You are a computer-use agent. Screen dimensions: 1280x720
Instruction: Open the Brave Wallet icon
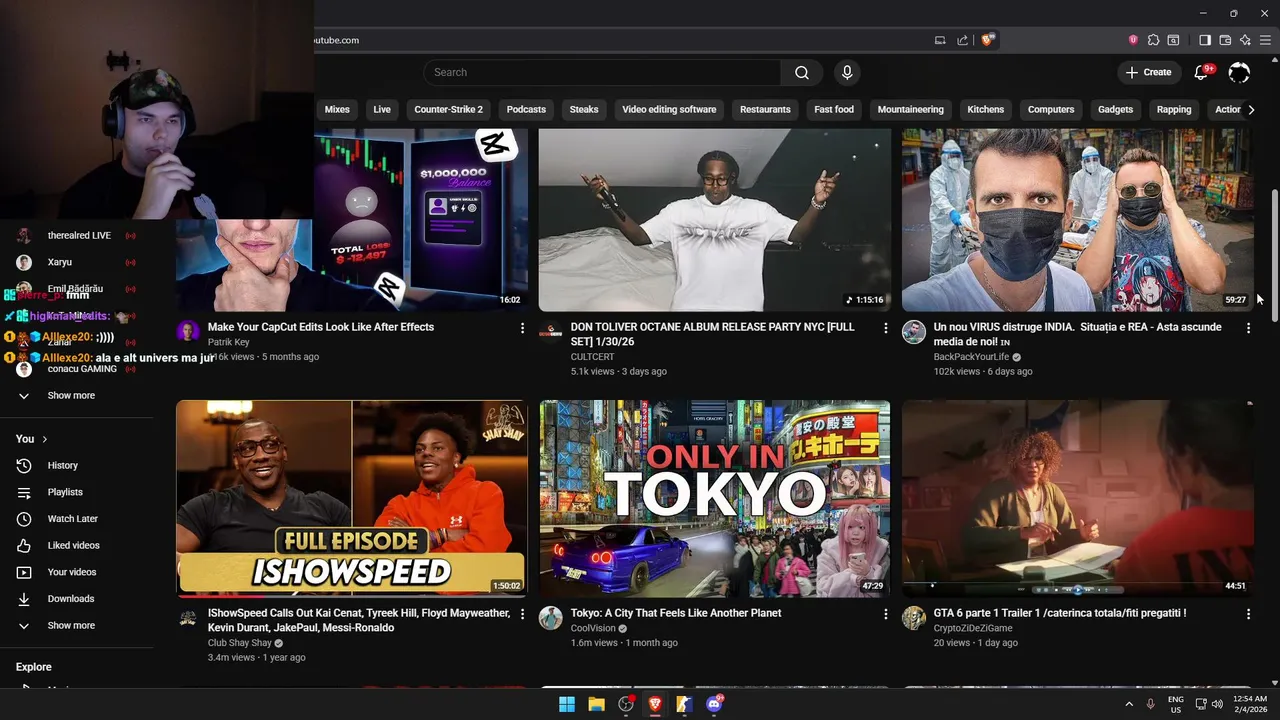[x=1225, y=40]
